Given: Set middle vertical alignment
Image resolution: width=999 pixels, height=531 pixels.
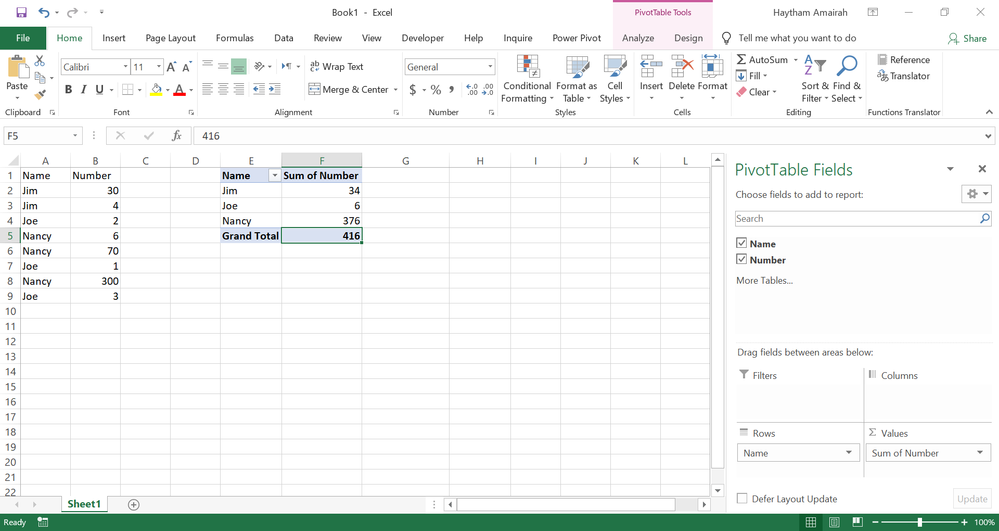Looking at the screenshot, I should pos(223,66).
